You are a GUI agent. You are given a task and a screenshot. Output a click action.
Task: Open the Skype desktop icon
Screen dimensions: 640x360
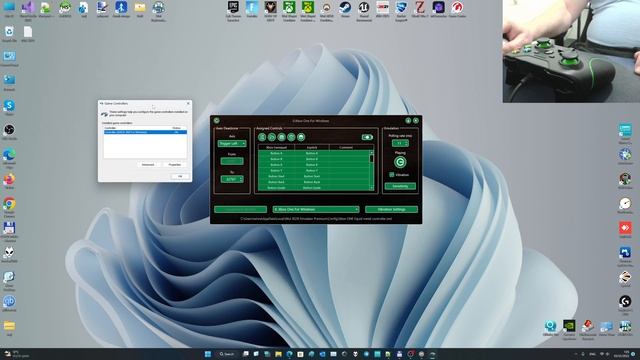[x=9, y=108]
